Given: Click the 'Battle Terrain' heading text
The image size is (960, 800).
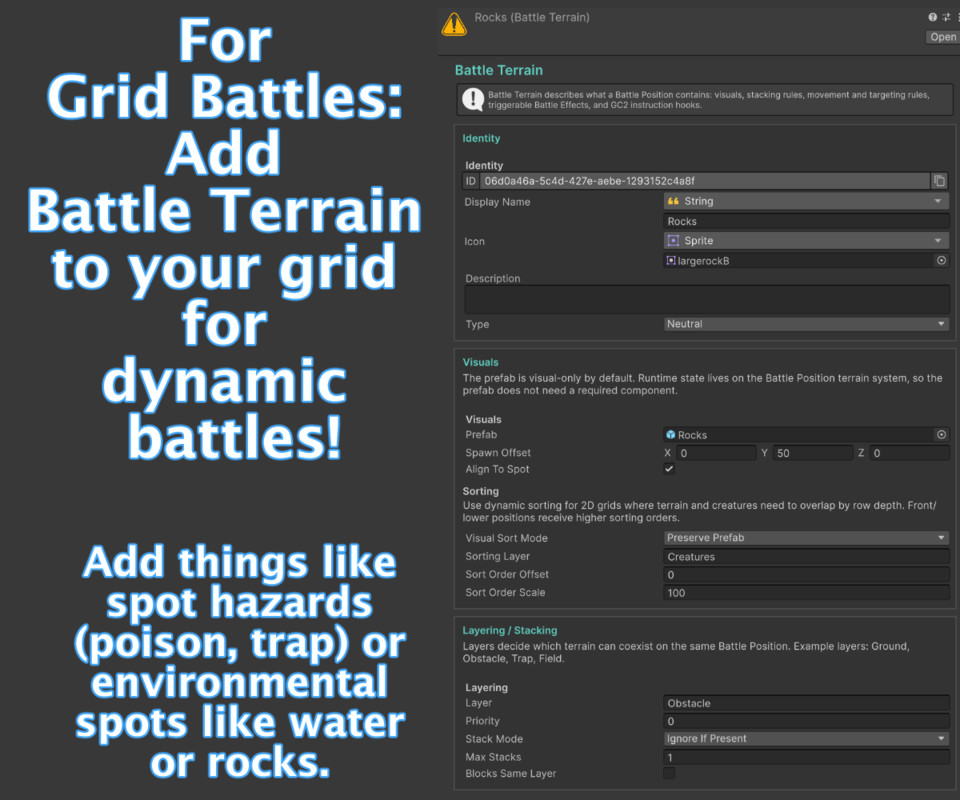Looking at the screenshot, I should [x=498, y=70].
